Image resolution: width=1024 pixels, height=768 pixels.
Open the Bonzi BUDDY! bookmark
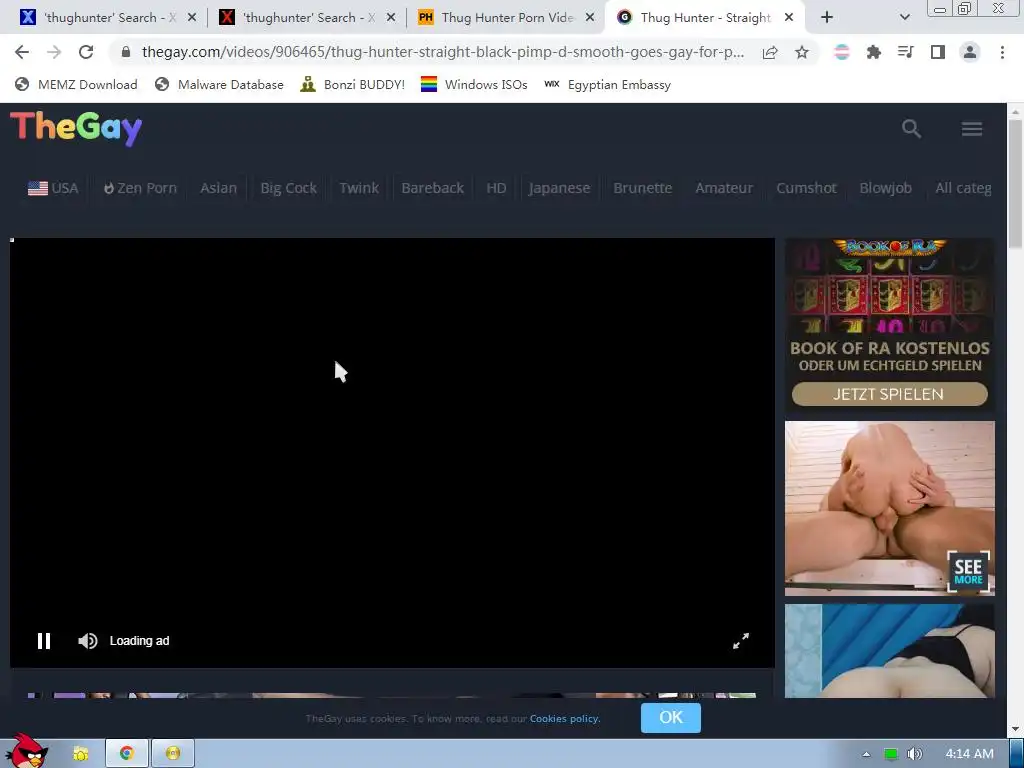click(x=353, y=84)
